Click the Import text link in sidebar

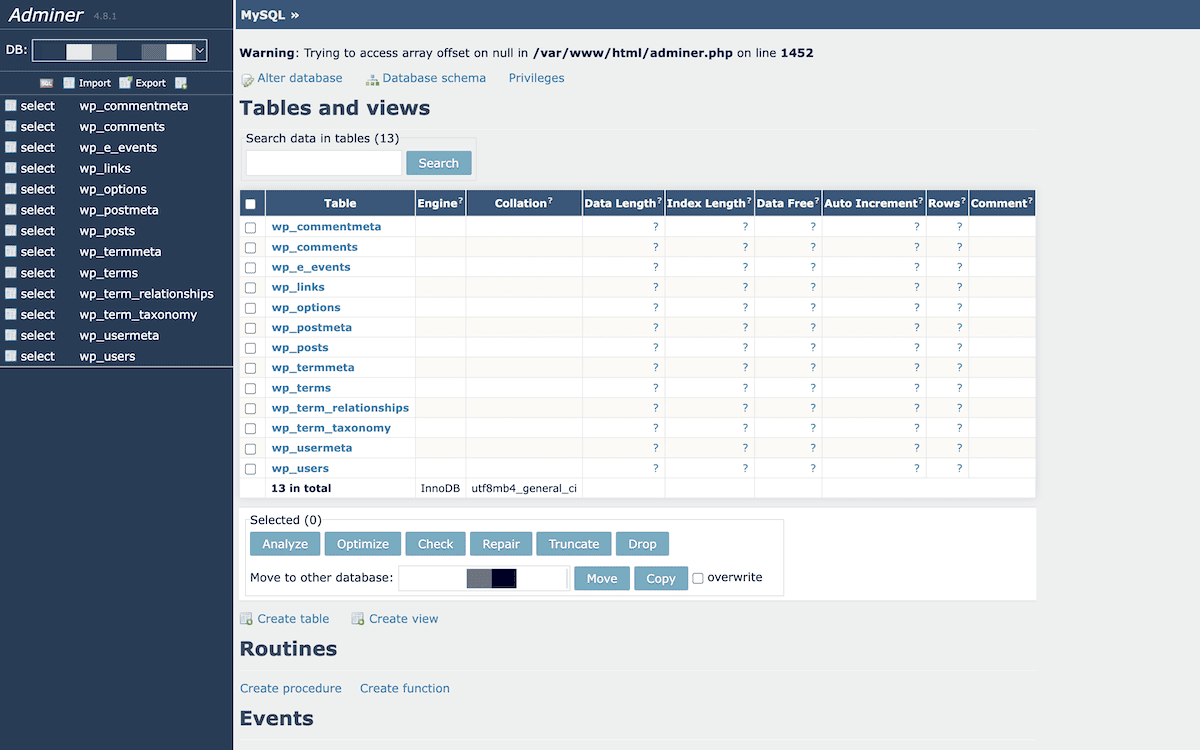pyautogui.click(x=95, y=83)
